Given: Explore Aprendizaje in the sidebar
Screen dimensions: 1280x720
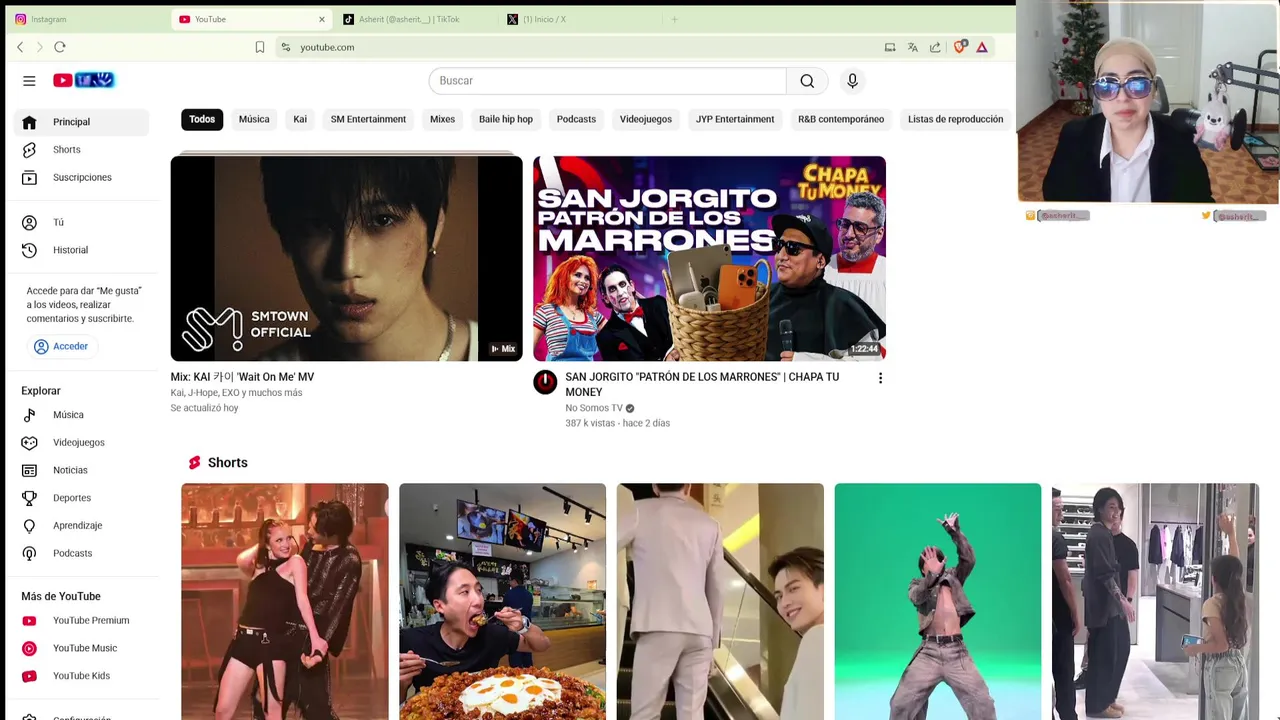Looking at the screenshot, I should (x=82, y=526).
